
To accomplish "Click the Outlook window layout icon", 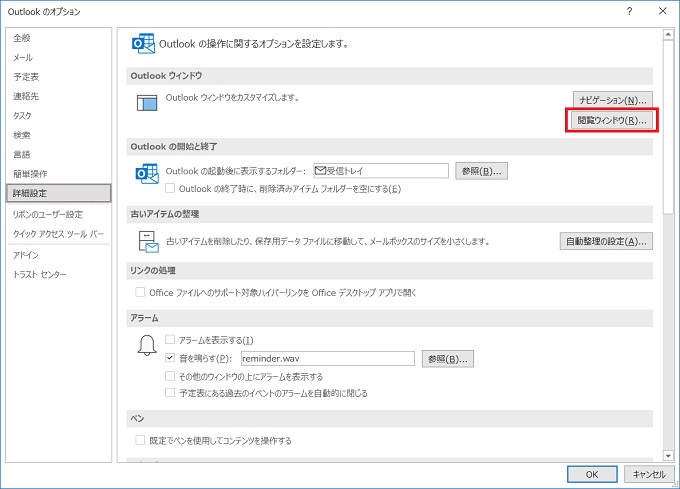I will click(147, 103).
